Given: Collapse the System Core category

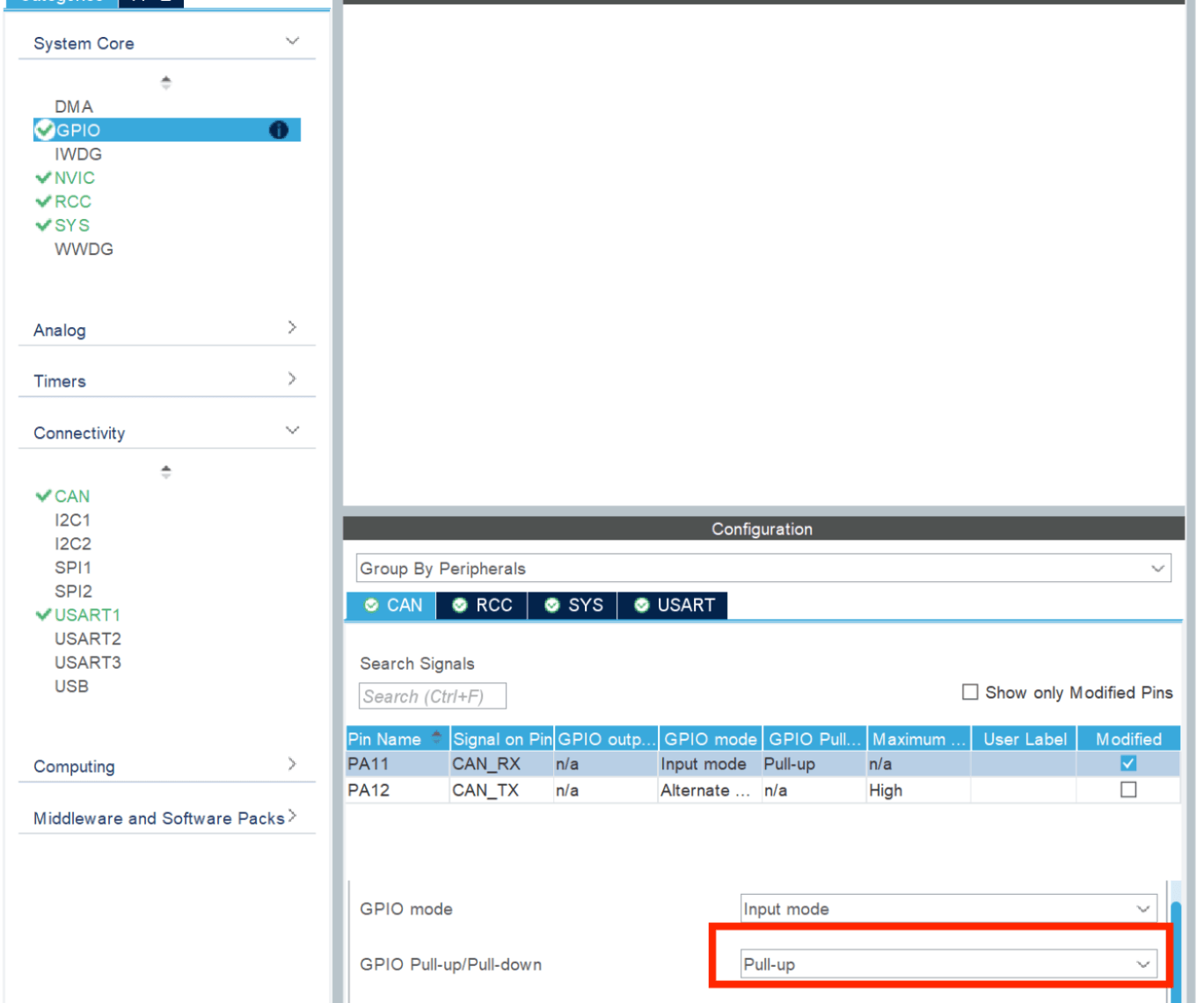Looking at the screenshot, I should click(292, 41).
